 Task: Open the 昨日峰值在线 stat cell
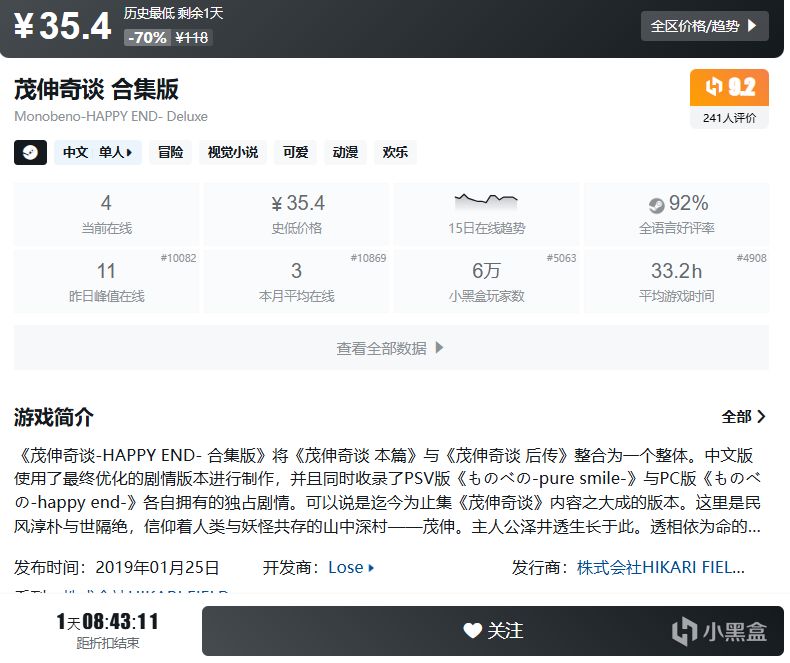pos(106,281)
